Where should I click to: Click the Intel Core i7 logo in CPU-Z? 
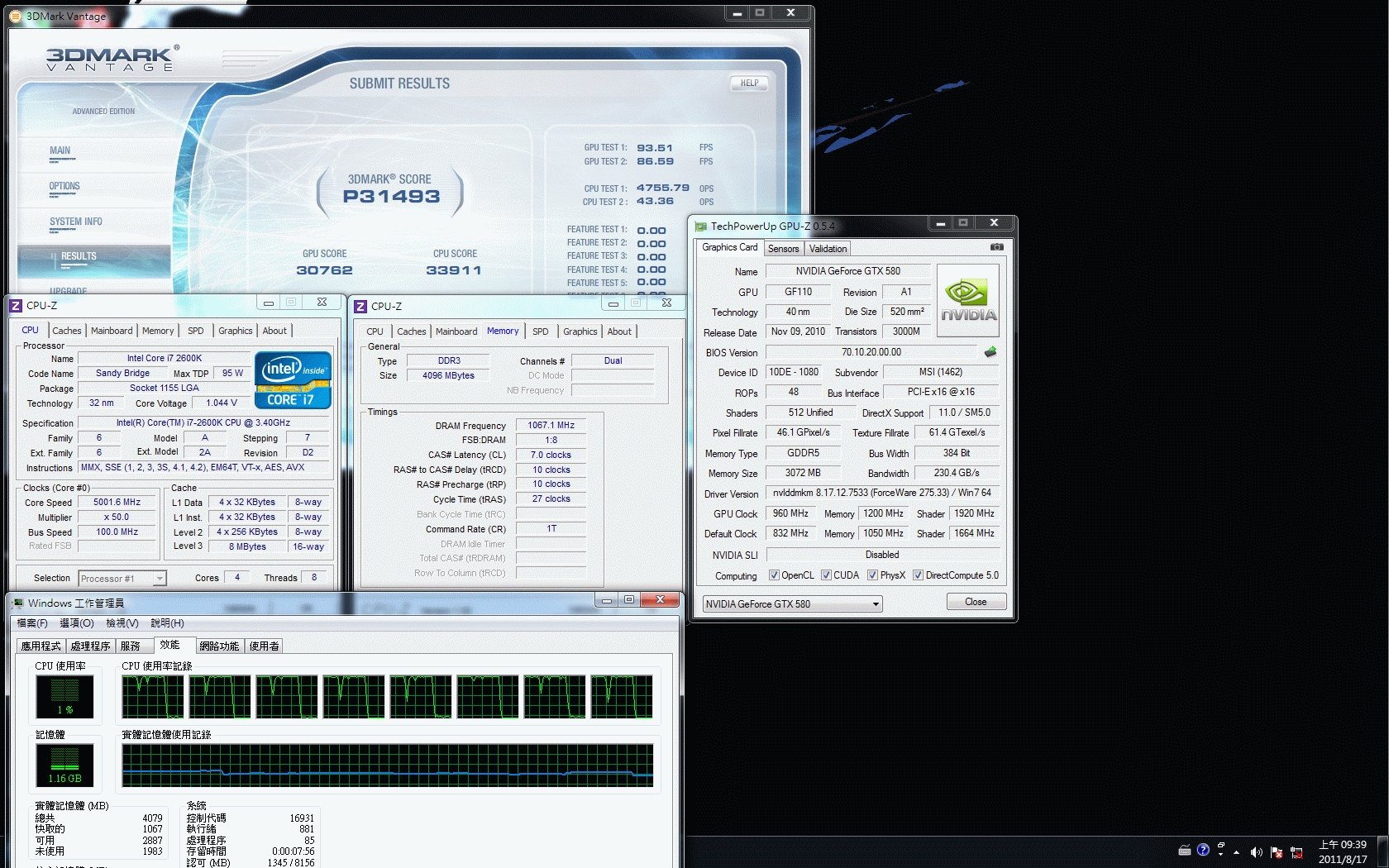293,380
